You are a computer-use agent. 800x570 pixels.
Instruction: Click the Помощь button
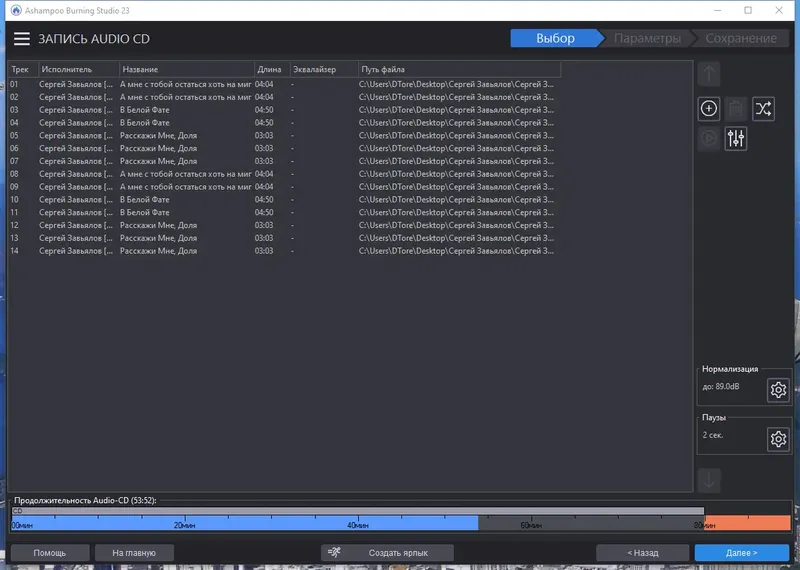click(x=49, y=553)
